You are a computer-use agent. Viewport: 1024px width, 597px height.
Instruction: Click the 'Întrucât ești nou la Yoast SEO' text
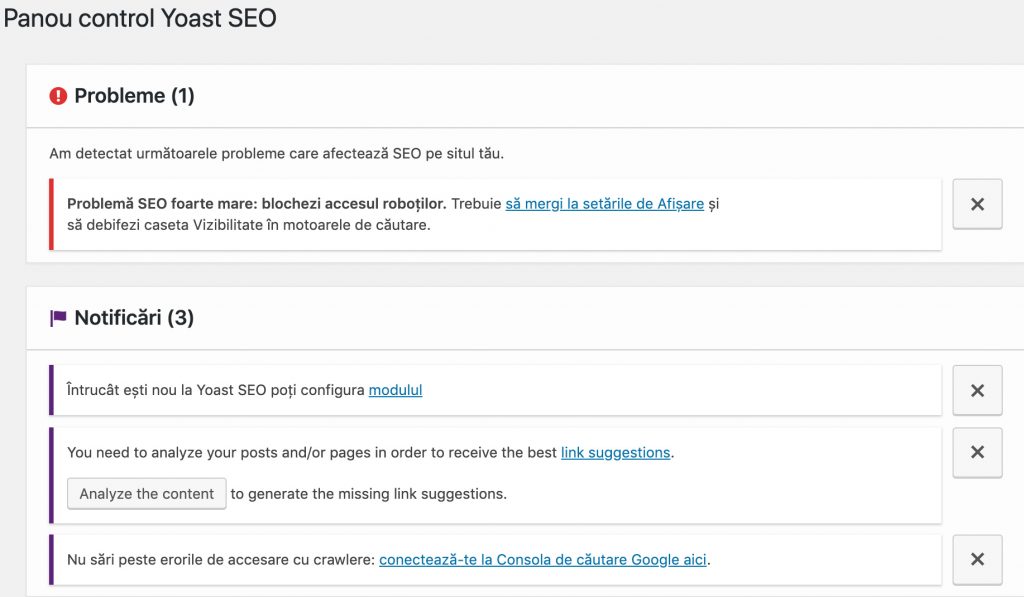click(215, 390)
